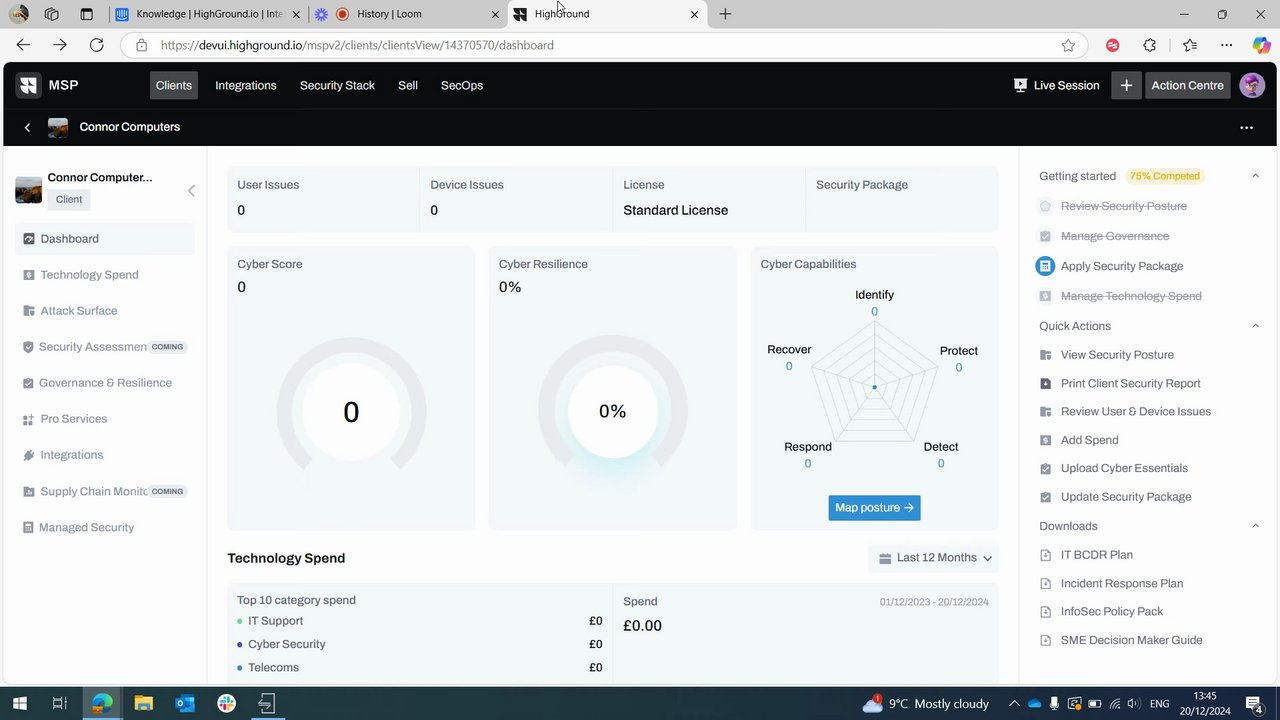The image size is (1280, 720).
Task: Open Update Security Package quick action
Action: pyautogui.click(x=1126, y=497)
